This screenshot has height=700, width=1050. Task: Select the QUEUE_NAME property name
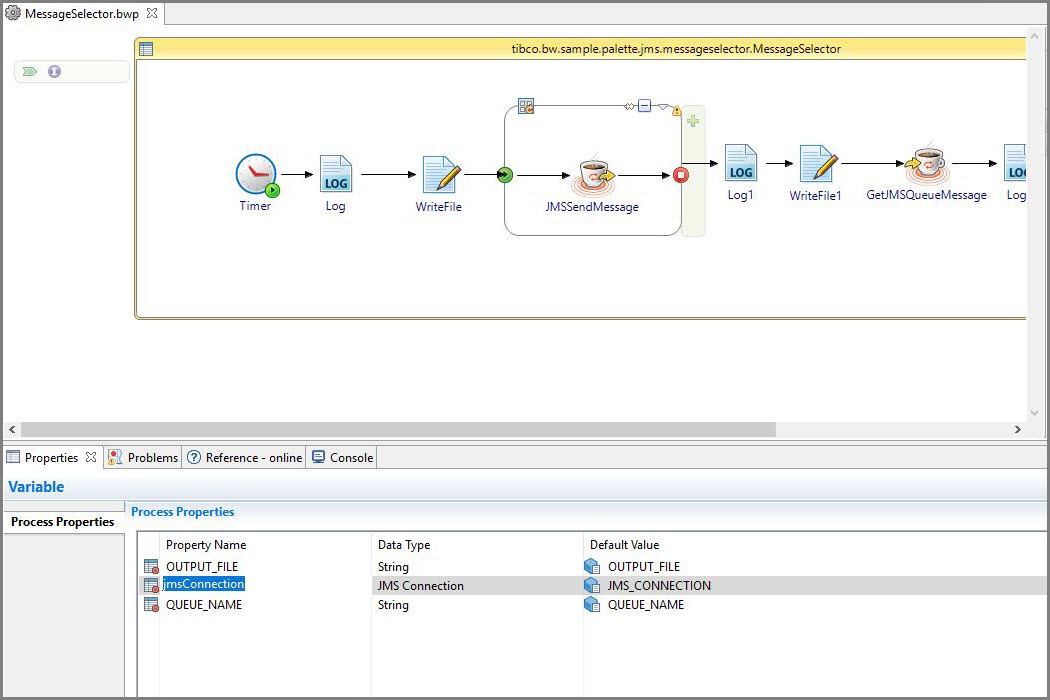coord(204,604)
